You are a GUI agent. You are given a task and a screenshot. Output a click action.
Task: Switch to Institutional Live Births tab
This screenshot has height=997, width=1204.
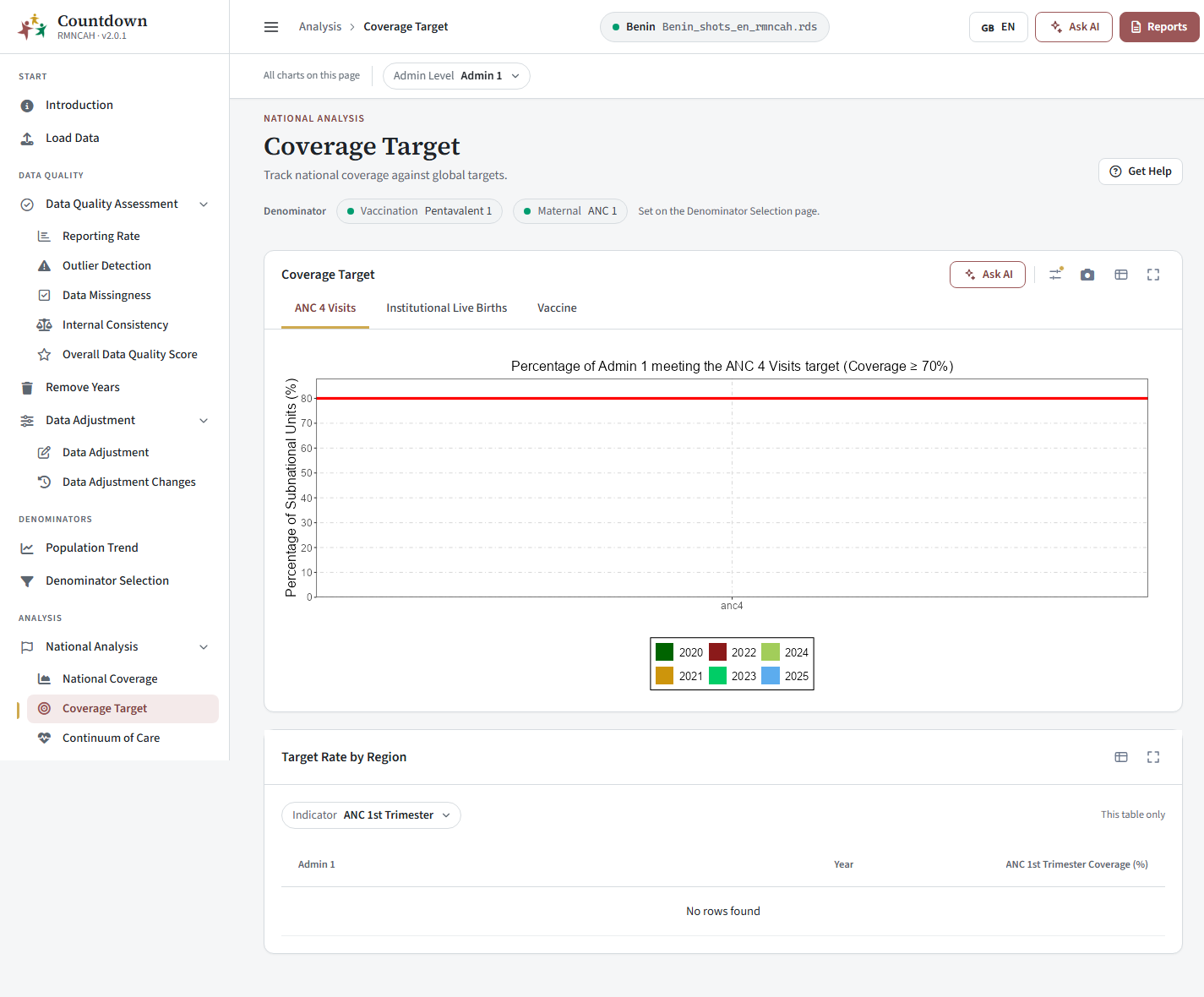click(x=447, y=308)
